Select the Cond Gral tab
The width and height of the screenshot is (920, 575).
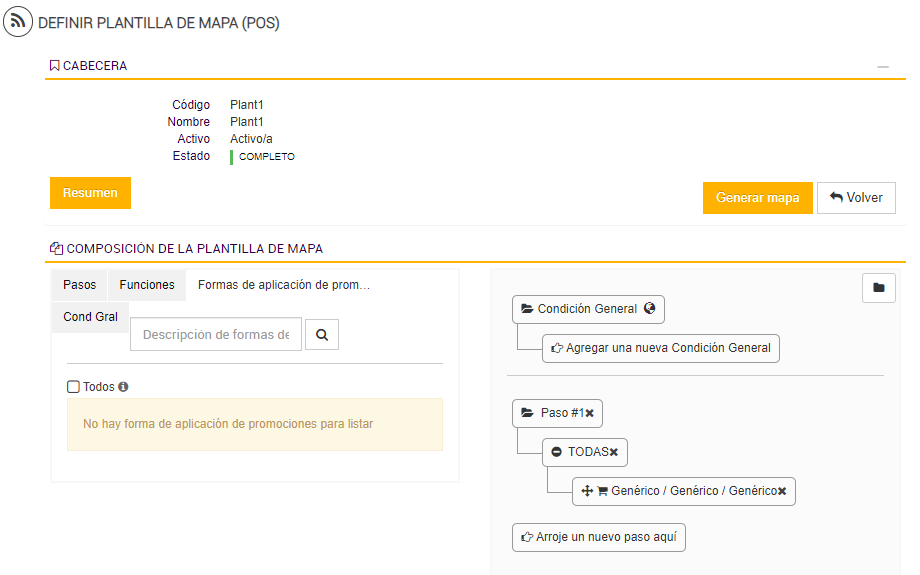click(90, 317)
